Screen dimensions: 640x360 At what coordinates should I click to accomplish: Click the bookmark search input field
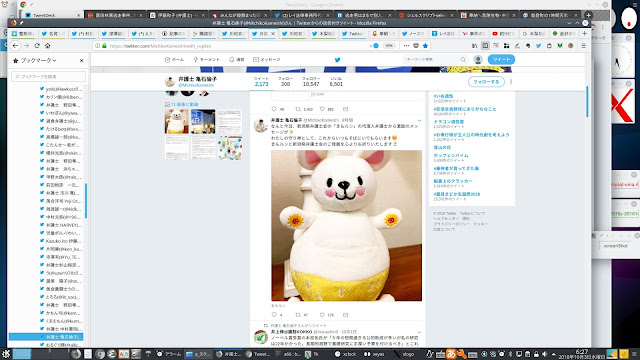point(49,76)
